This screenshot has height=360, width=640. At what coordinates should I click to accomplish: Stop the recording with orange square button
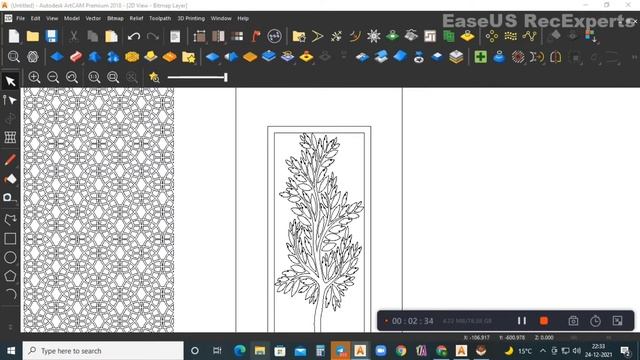point(544,321)
